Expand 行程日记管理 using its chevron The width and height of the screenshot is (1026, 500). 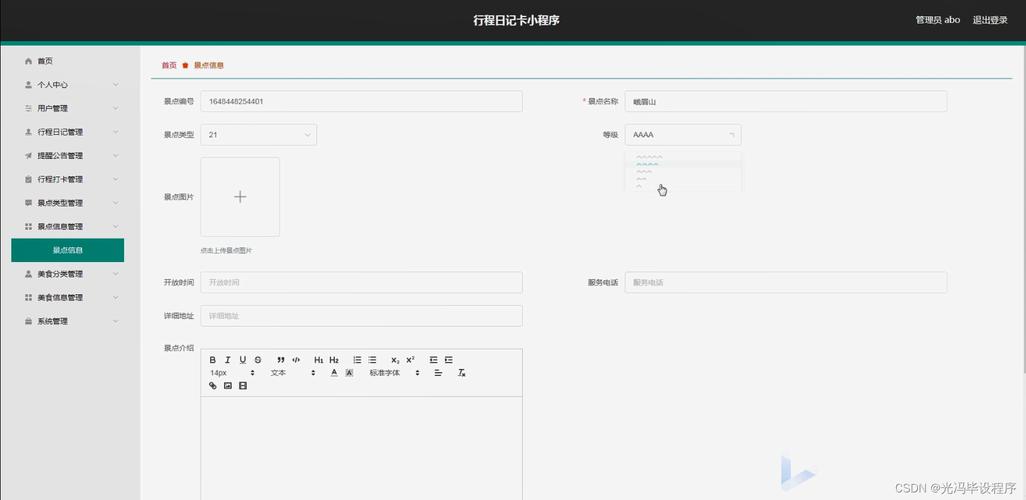click(116, 132)
